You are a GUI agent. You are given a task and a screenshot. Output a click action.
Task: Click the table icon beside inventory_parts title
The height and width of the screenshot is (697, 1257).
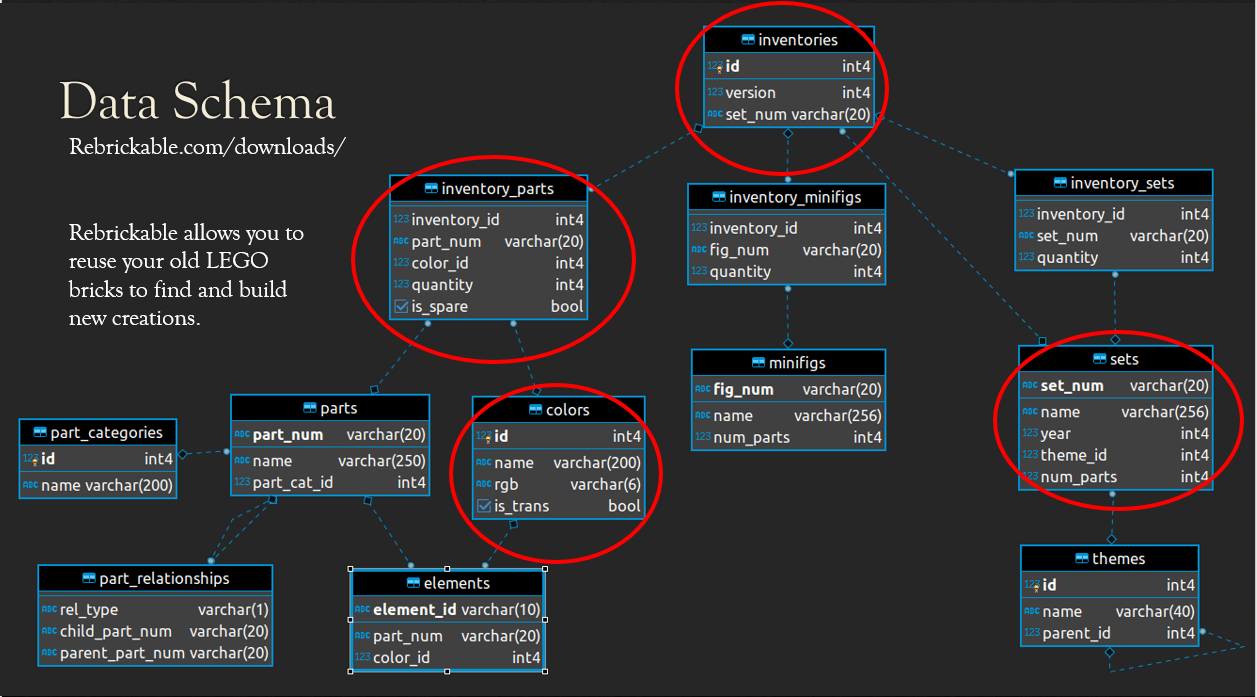[431, 188]
